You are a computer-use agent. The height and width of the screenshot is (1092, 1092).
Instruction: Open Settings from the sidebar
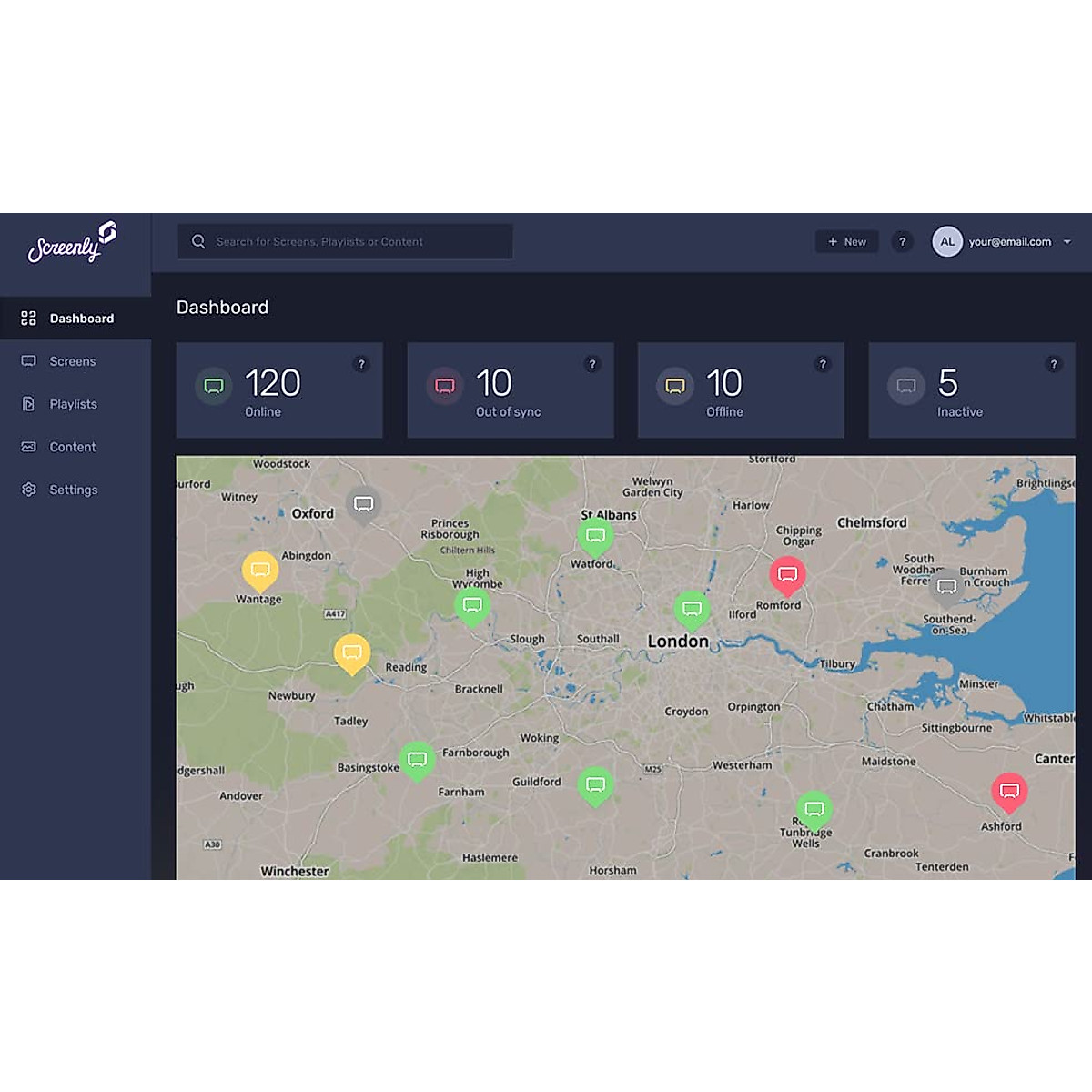click(72, 490)
